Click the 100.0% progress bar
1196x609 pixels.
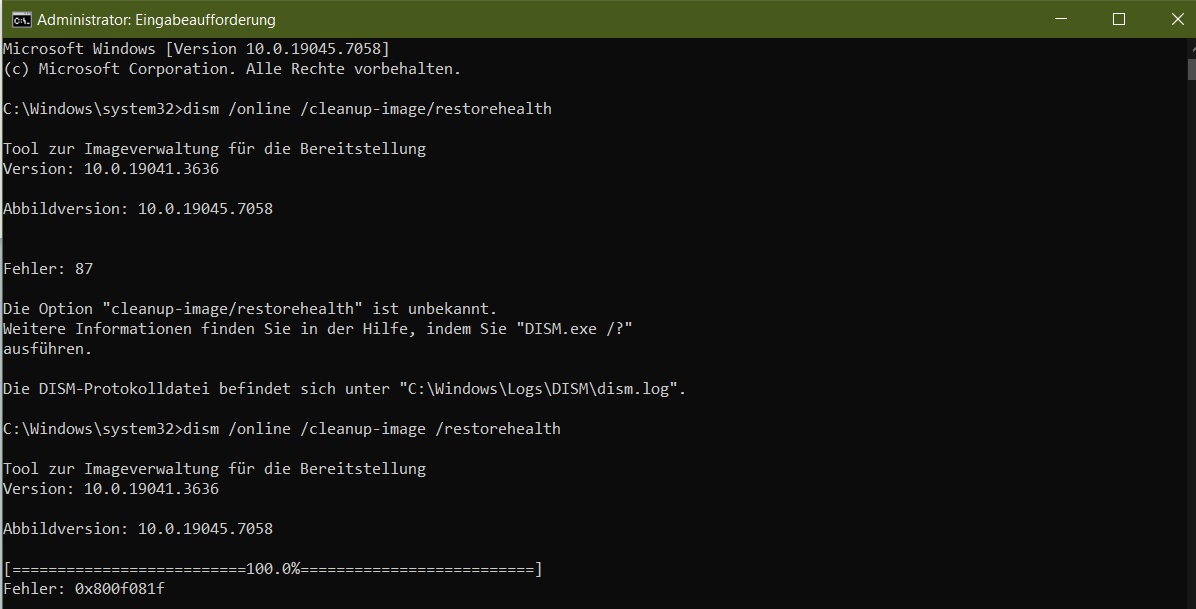tap(273, 569)
